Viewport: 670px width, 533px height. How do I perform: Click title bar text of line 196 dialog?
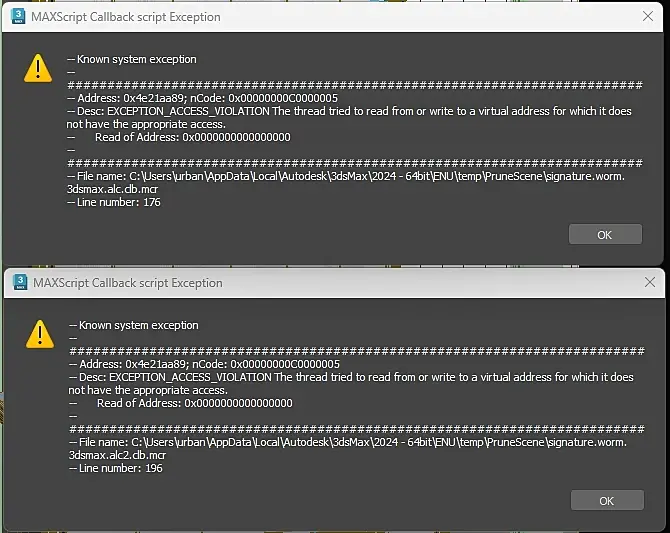pos(128,283)
